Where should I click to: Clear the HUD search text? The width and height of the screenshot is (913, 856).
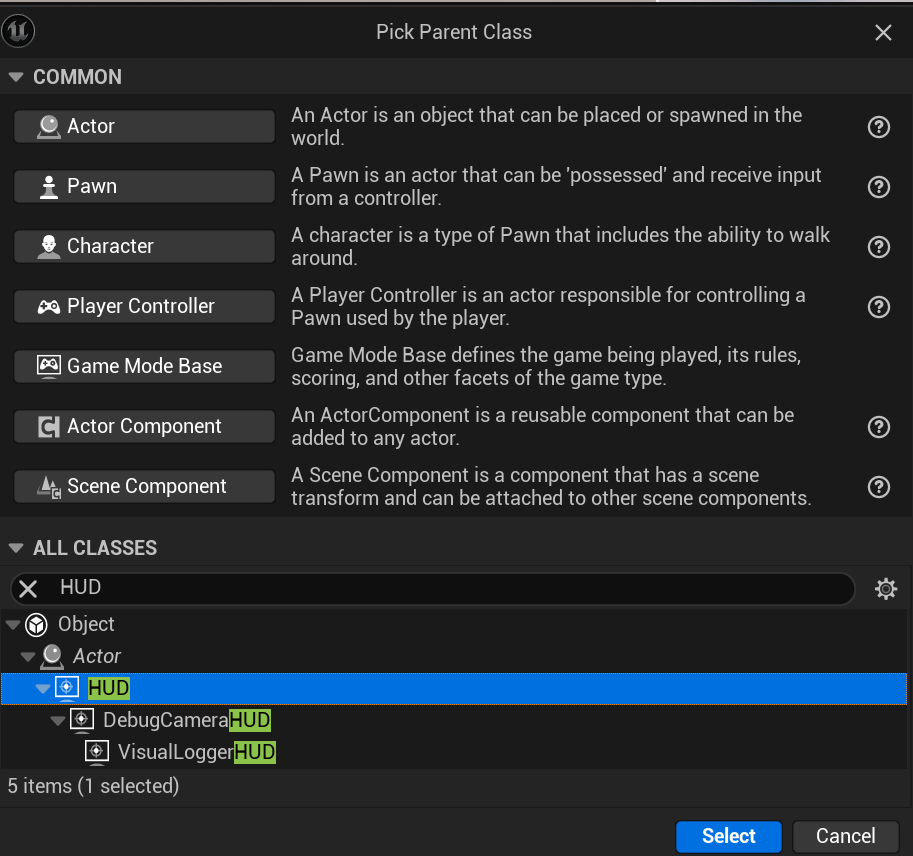28,589
